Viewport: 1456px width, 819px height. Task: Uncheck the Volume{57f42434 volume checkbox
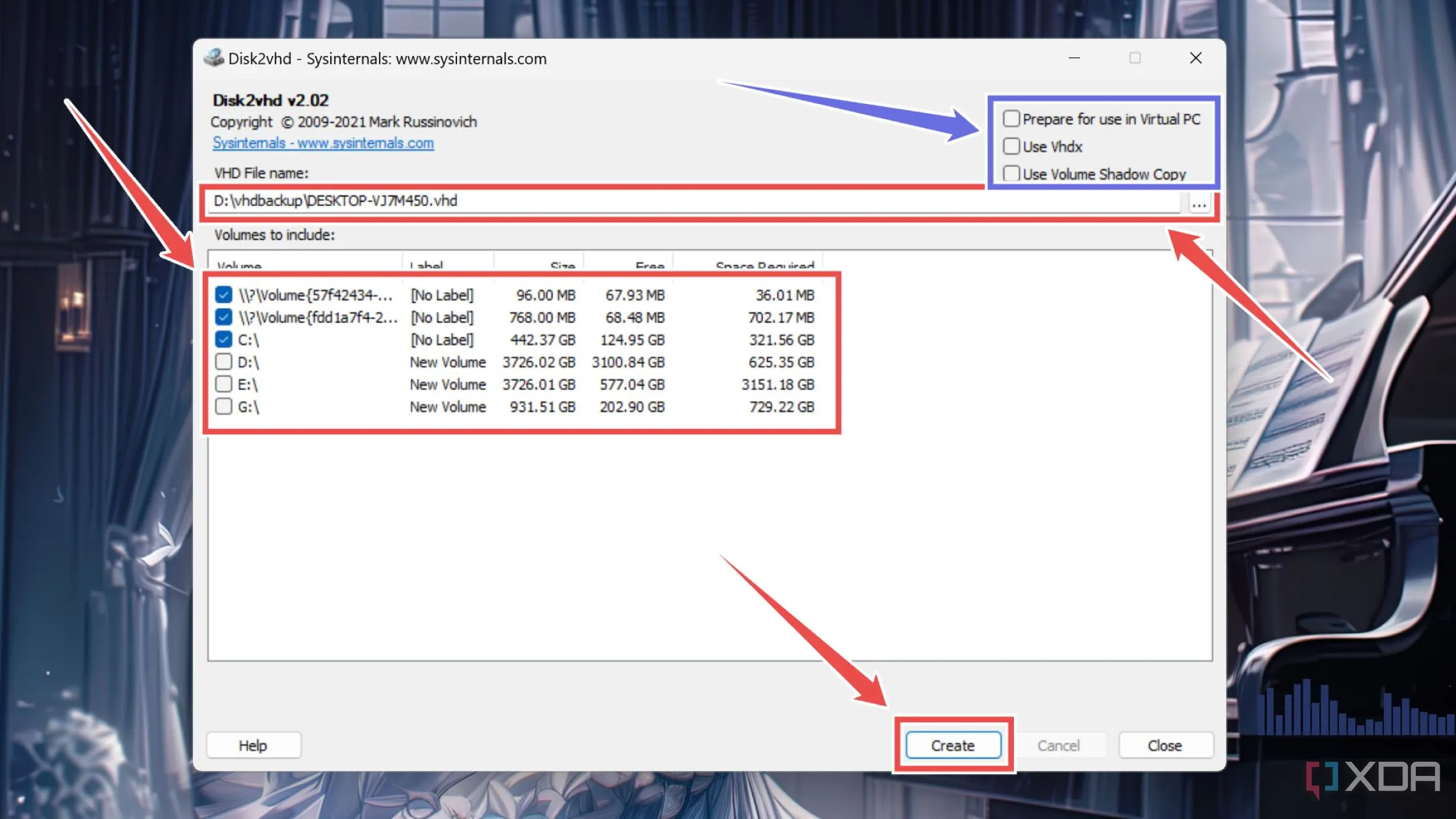224,295
